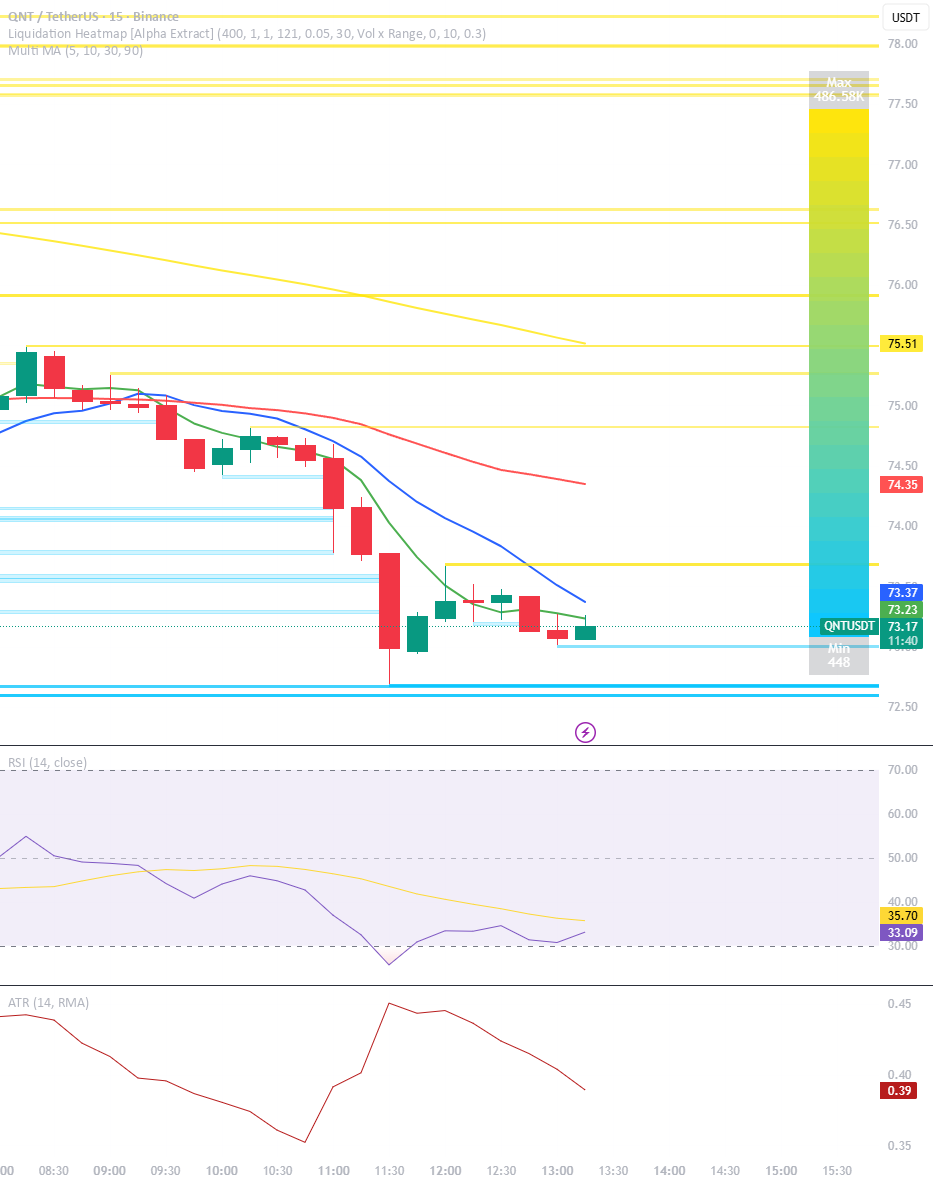Click the 13:30 time axis label
The height and width of the screenshot is (1185, 933).
613,1171
